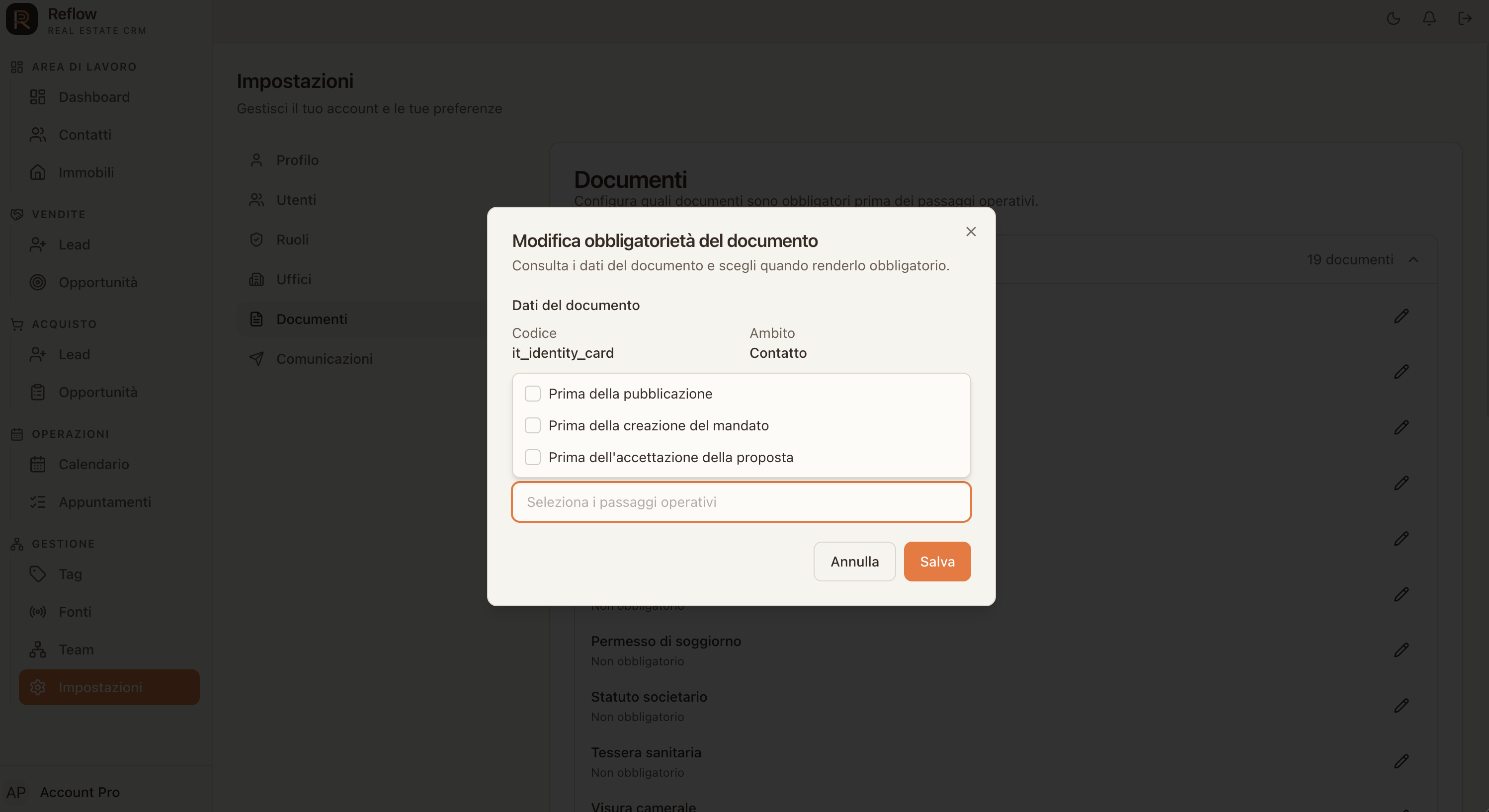This screenshot has width=1489, height=812.
Task: Open Fonti in sidebar
Action: 109,611
